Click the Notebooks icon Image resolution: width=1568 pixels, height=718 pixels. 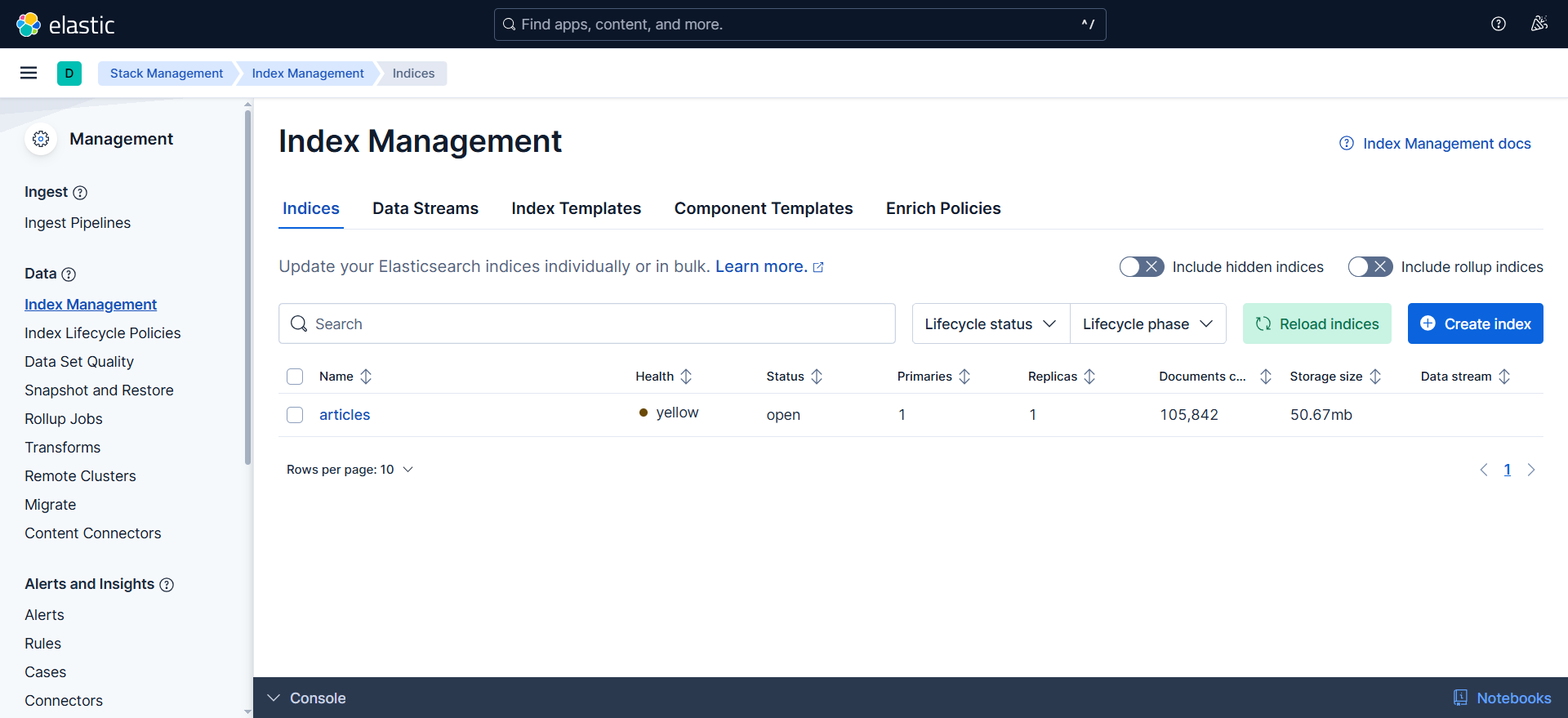click(x=1460, y=698)
